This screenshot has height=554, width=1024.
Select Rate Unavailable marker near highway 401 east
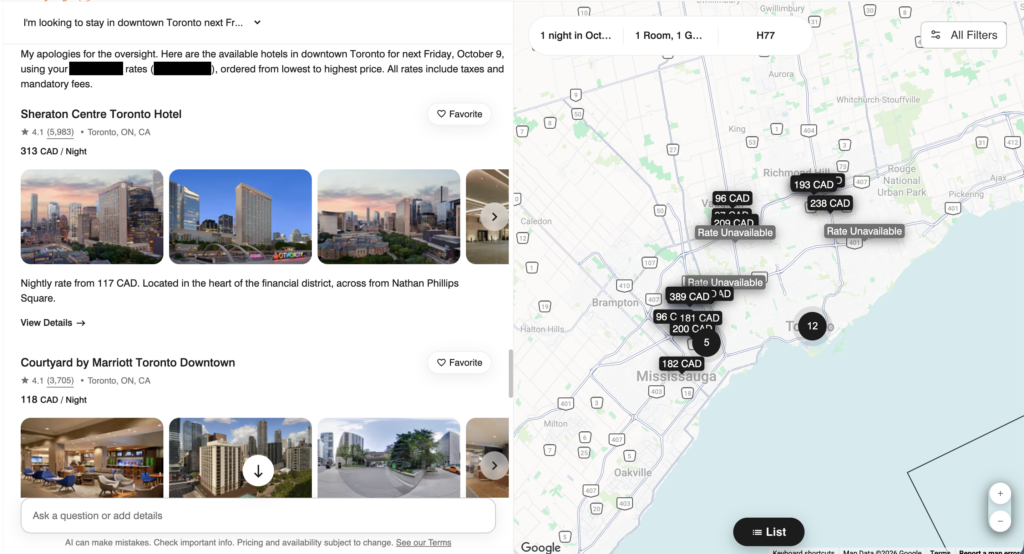864,231
